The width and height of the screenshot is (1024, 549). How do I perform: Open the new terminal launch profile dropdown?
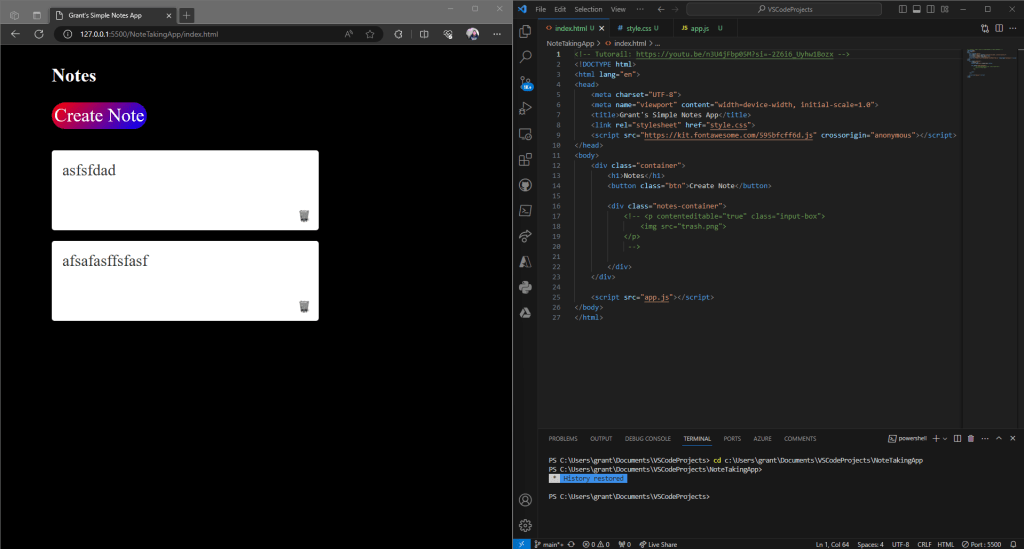(945, 438)
